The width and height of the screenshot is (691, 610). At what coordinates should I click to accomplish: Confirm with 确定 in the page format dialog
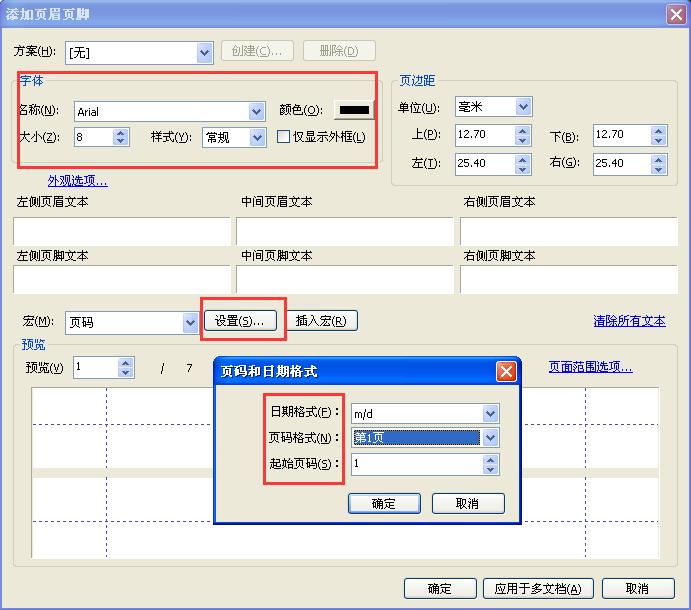(x=384, y=503)
